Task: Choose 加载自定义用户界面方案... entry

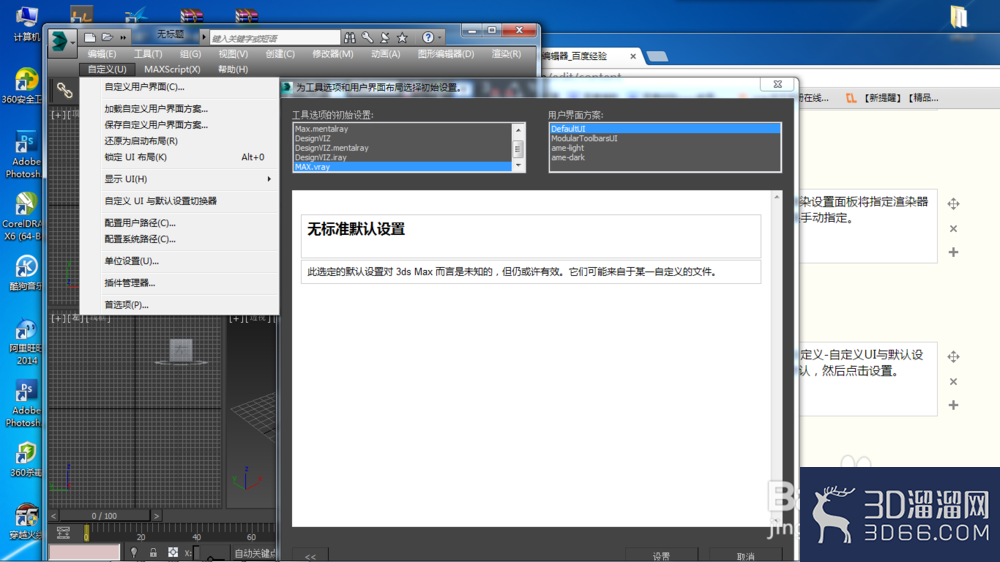Action: (x=180, y=108)
